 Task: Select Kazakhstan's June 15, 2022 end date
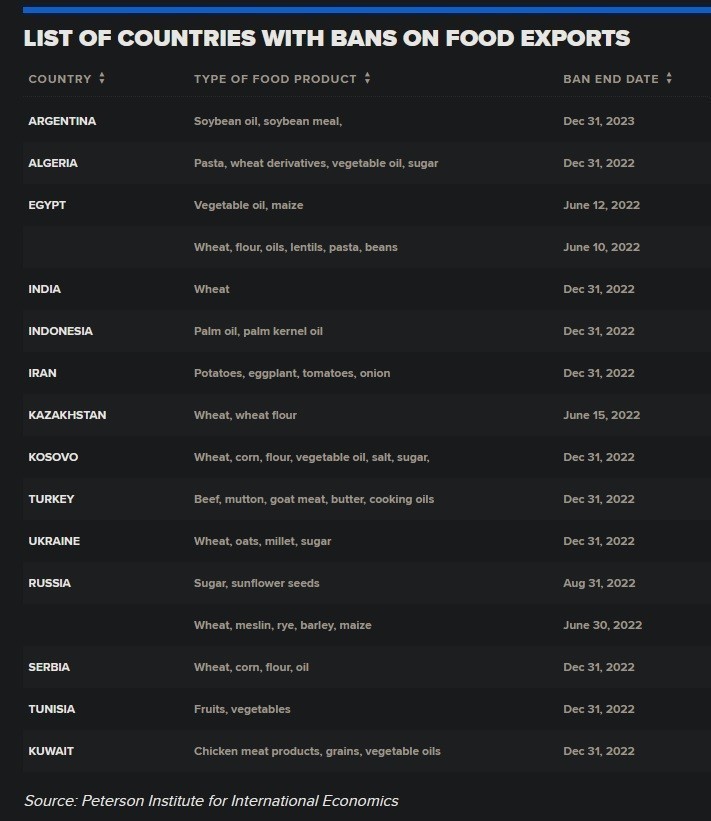pyautogui.click(x=601, y=415)
